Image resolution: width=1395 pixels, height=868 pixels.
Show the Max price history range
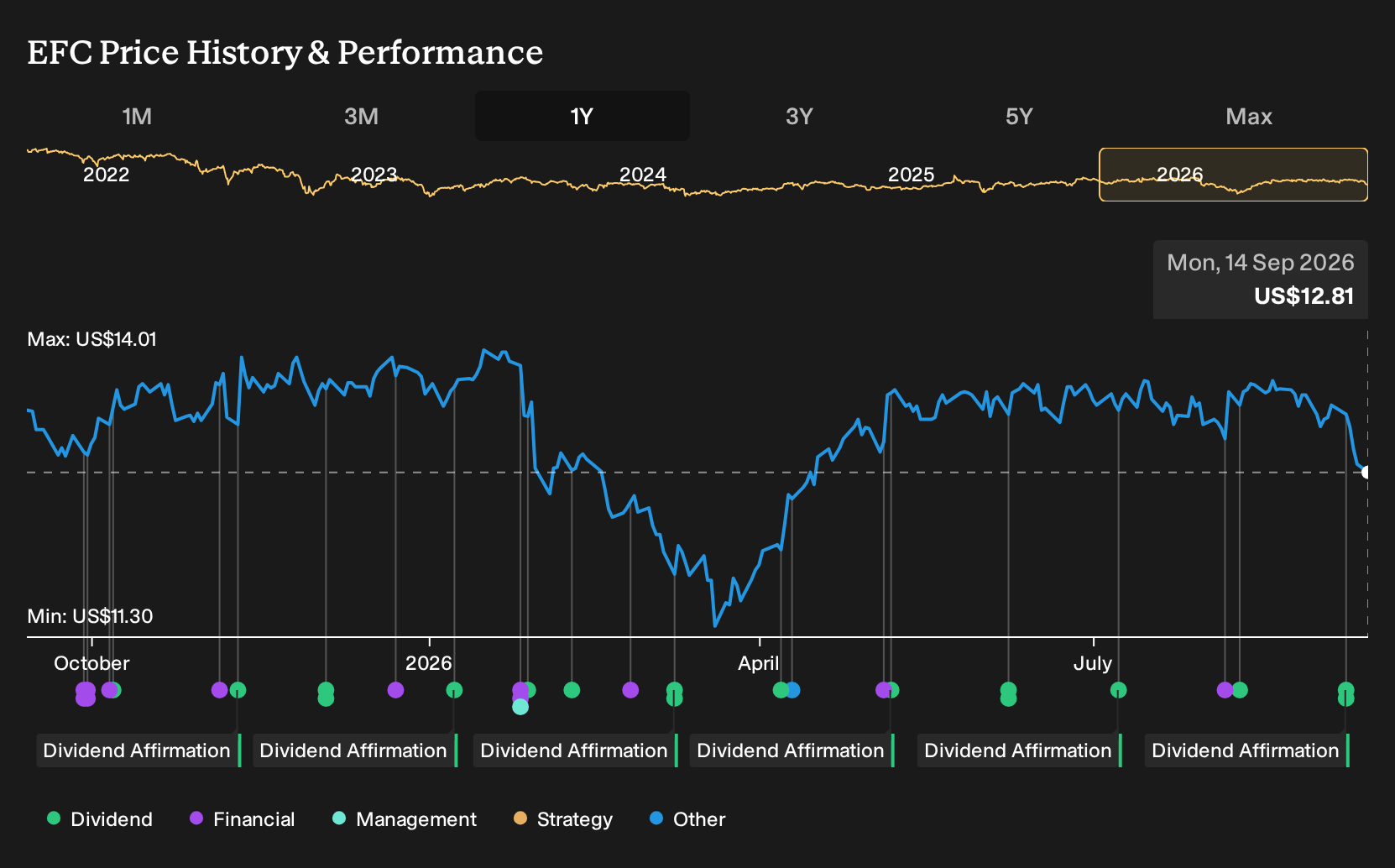coord(1249,116)
